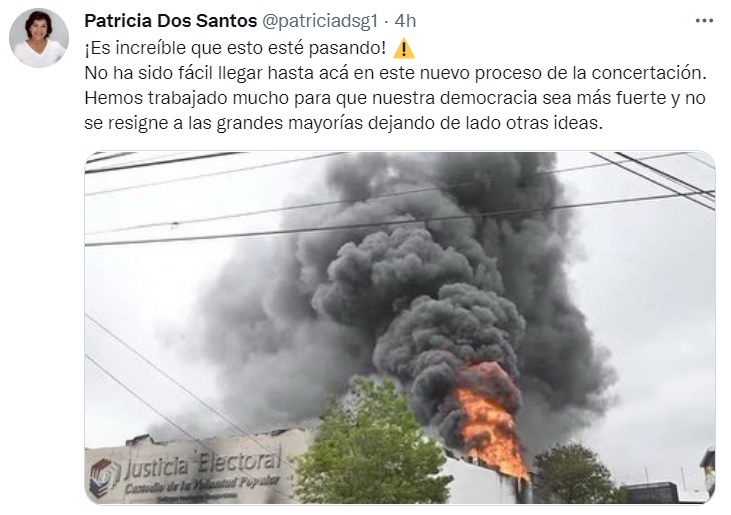
Task: Click the line starting "se resigne a las"
Action: (x=344, y=123)
